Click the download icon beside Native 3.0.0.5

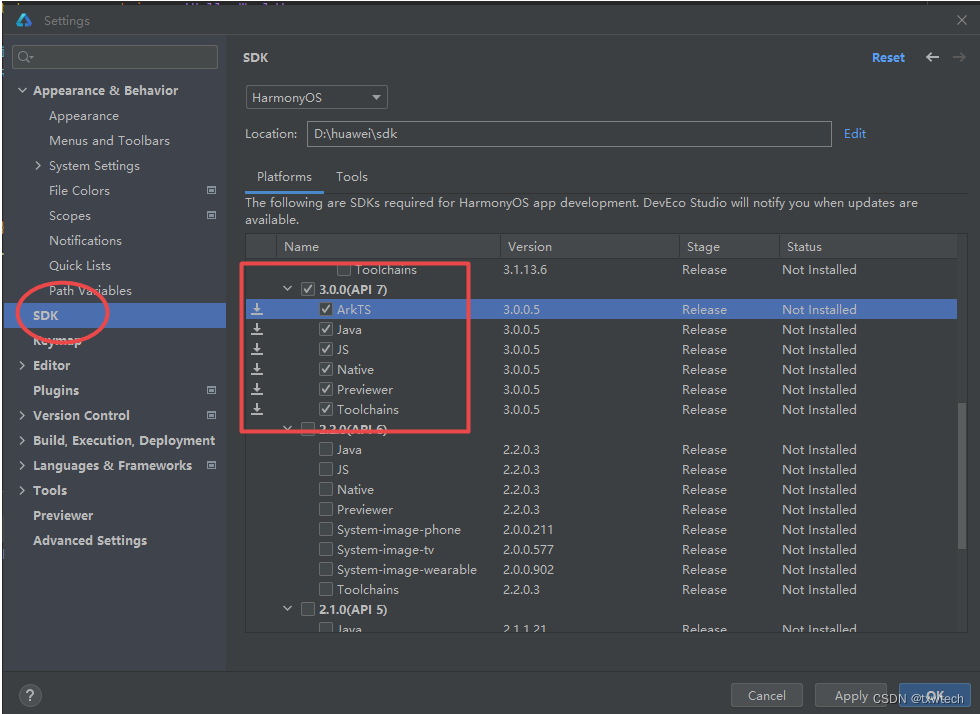(257, 369)
